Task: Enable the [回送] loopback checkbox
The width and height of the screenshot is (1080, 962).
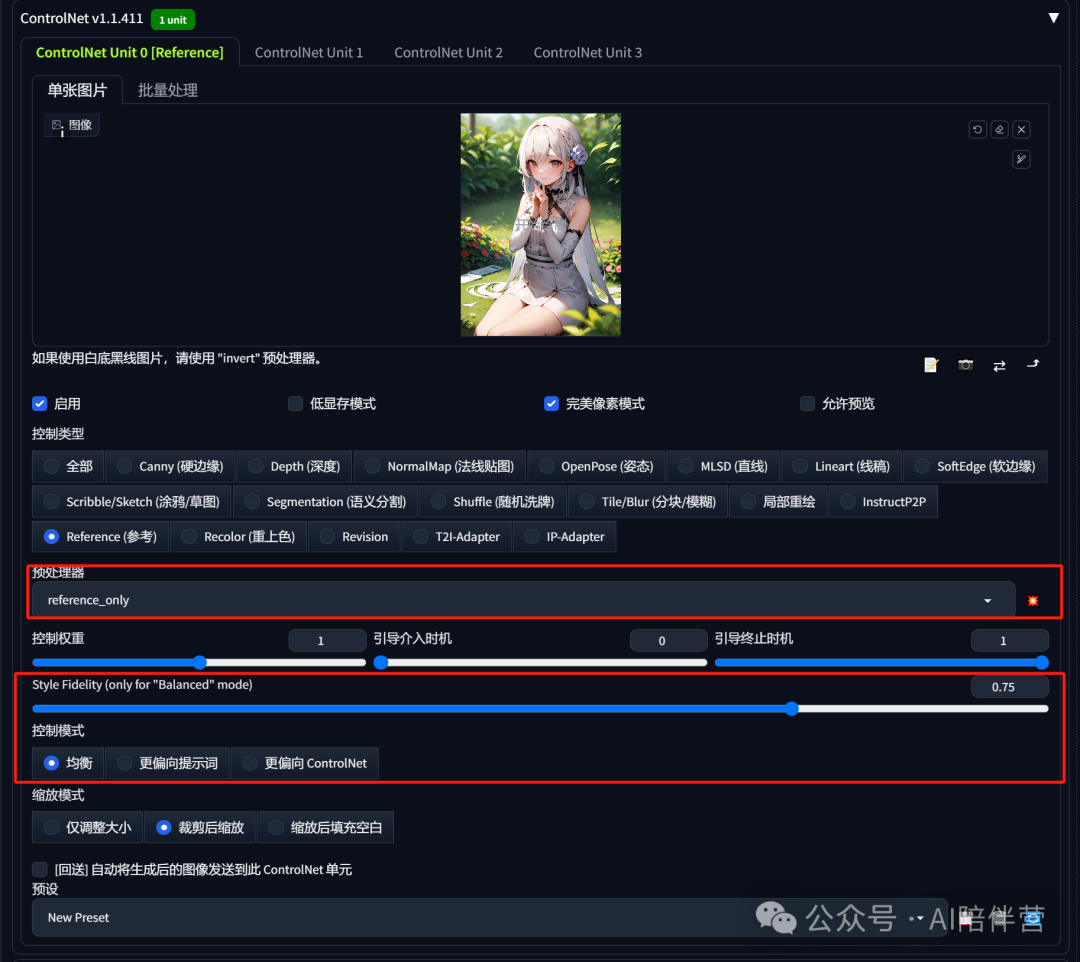Action: (40, 869)
